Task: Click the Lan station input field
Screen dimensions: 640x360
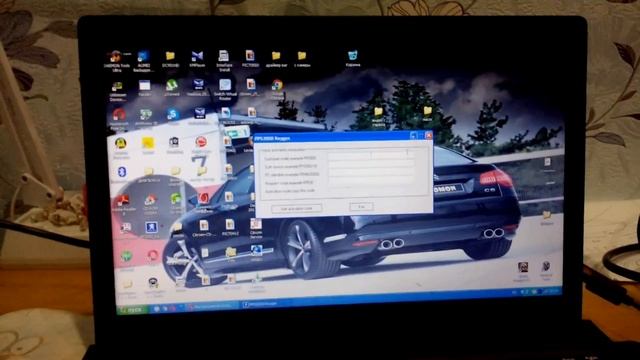Action: pos(371,164)
